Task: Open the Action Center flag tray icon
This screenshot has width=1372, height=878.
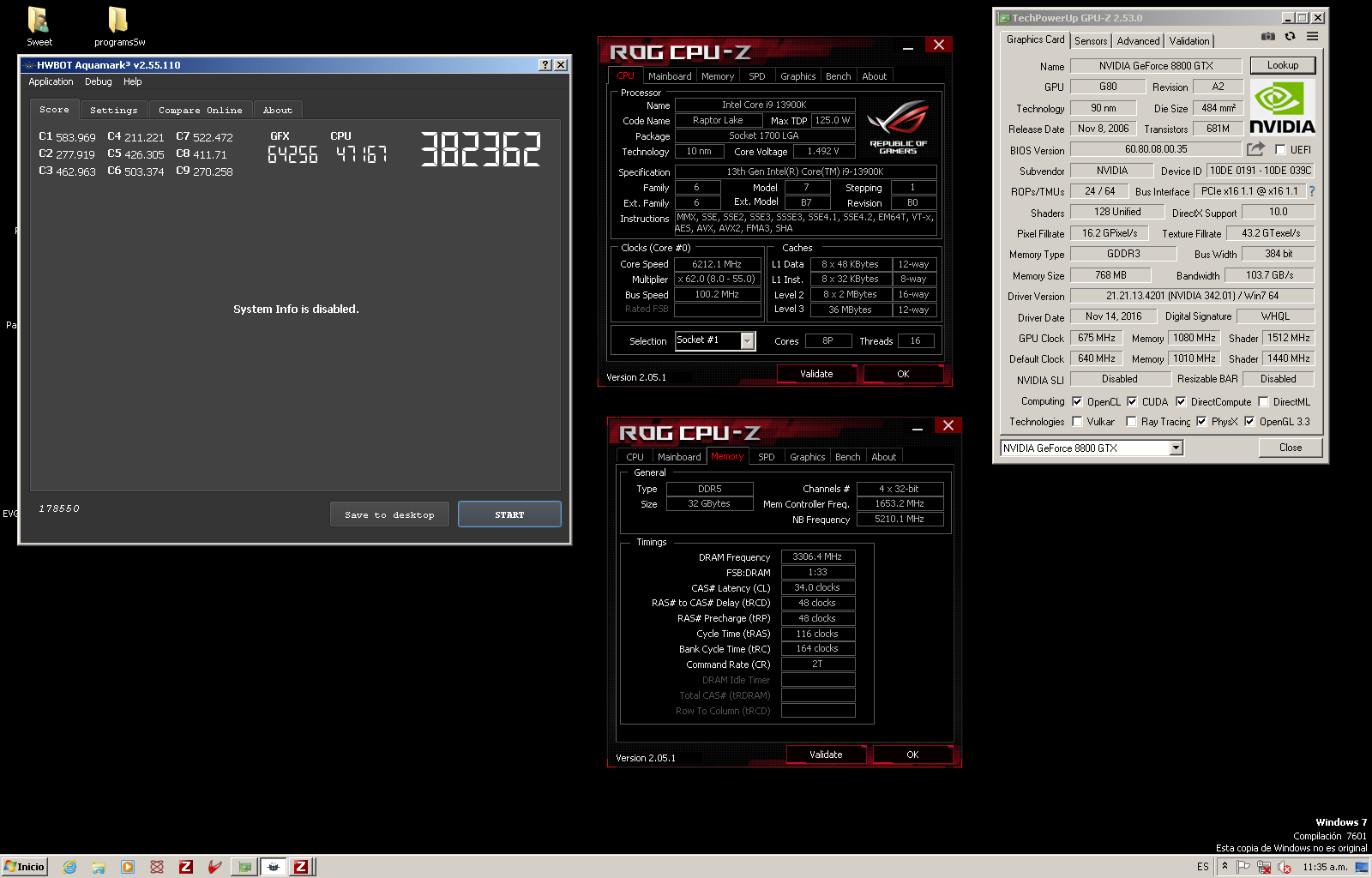Action: point(1243,866)
